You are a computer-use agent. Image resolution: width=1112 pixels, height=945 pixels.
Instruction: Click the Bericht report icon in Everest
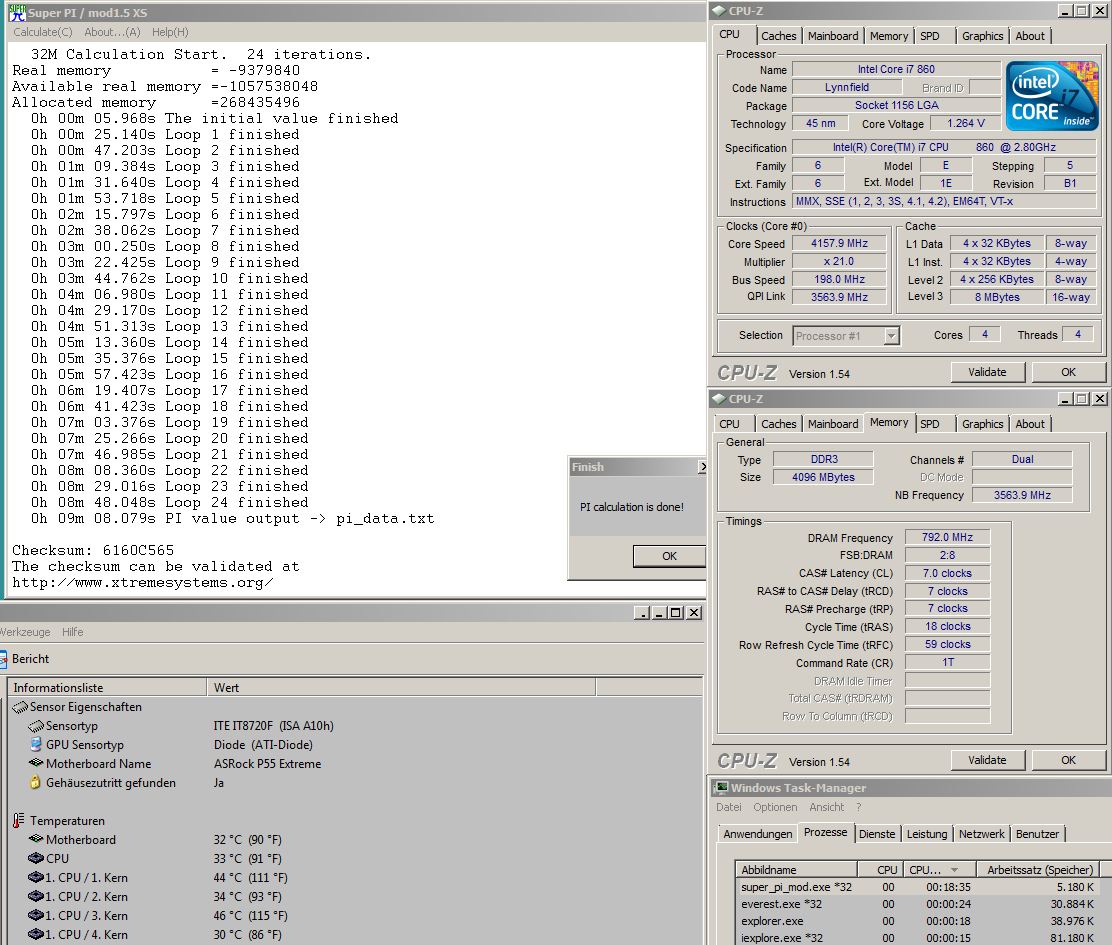coord(3,659)
